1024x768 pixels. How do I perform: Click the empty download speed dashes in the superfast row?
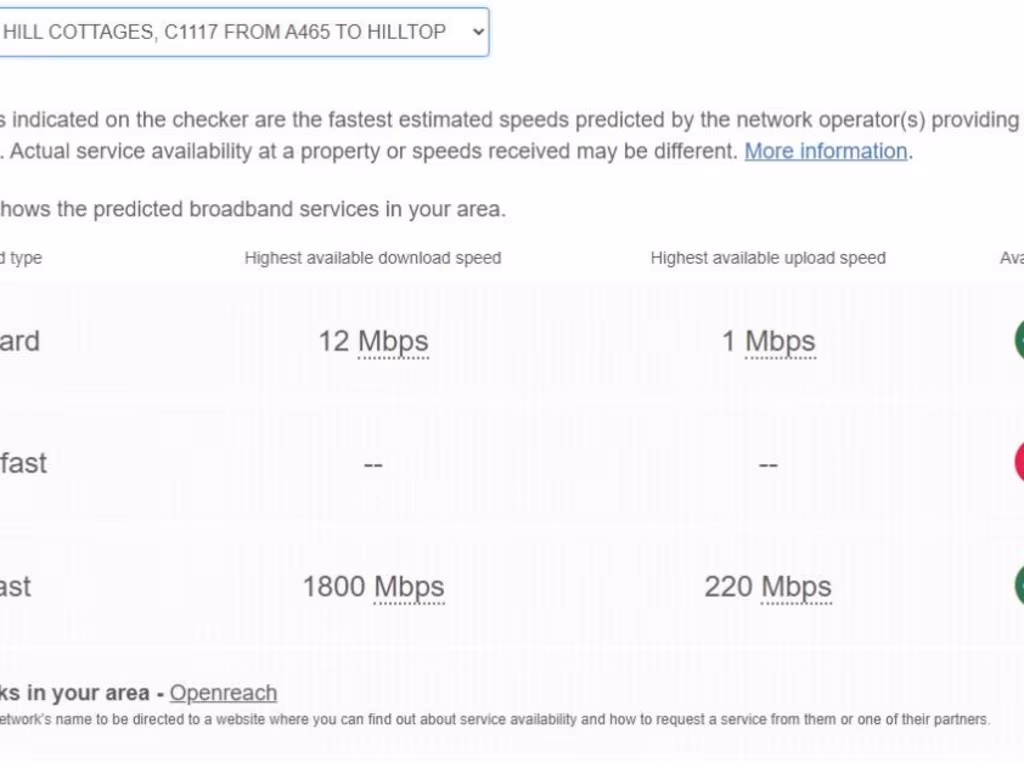point(373,464)
